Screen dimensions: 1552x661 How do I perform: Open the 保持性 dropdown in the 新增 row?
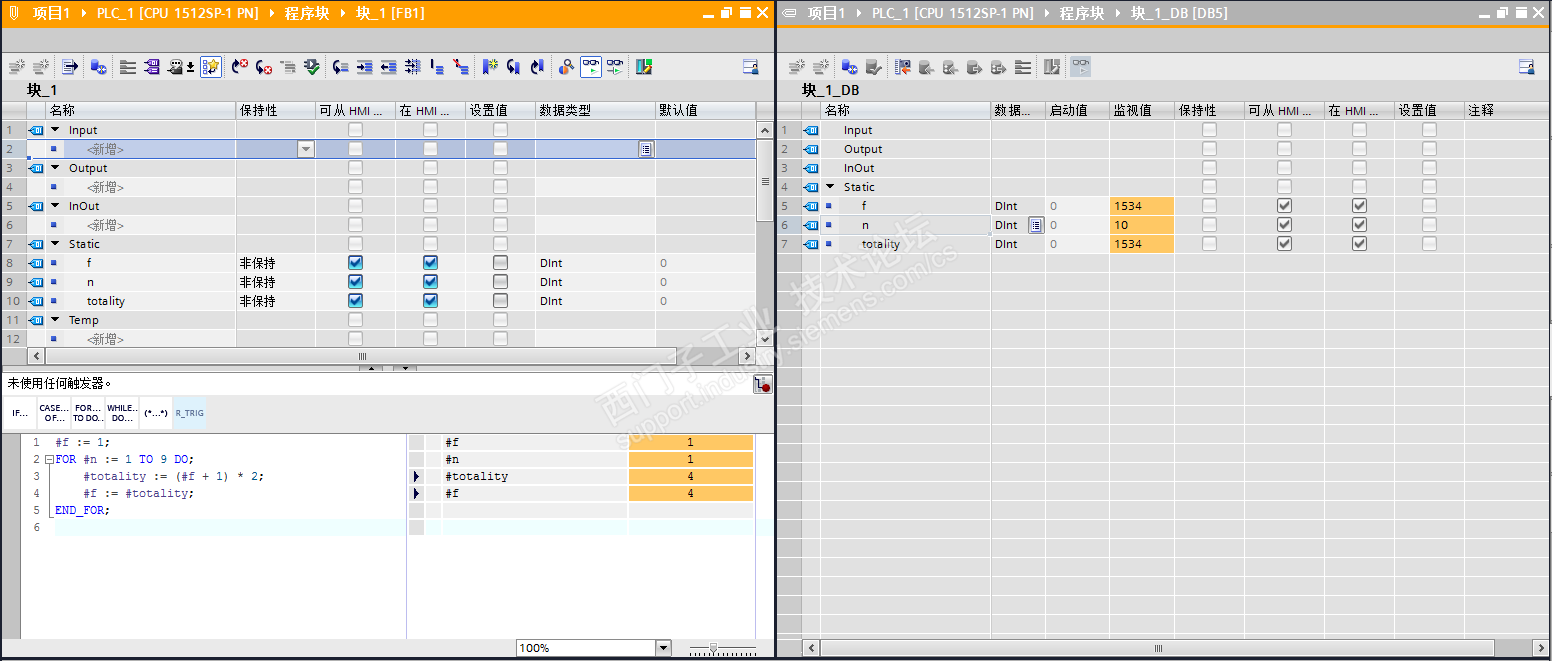coord(306,149)
